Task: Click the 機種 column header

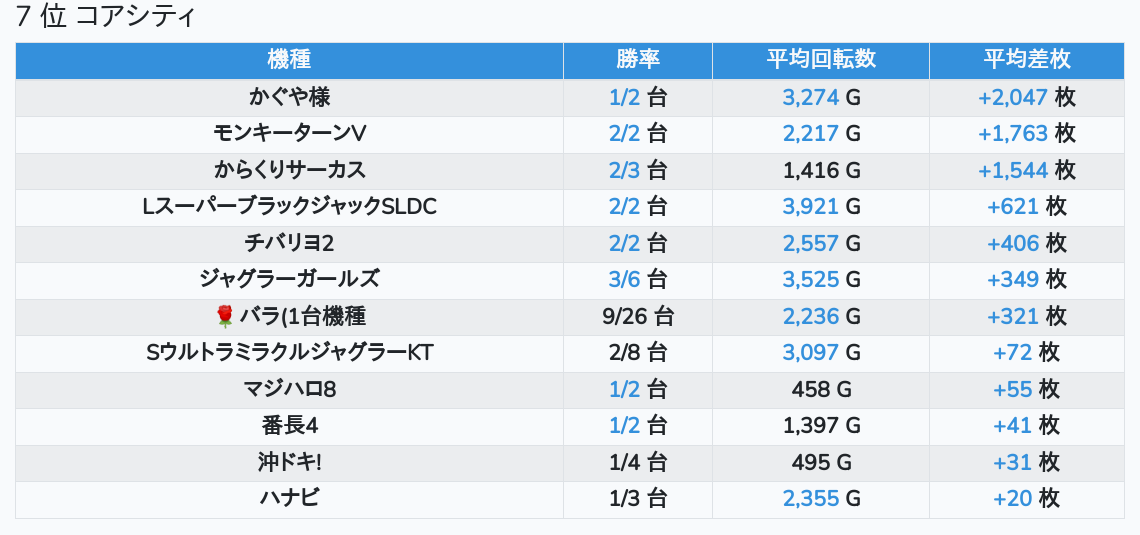Action: point(289,60)
